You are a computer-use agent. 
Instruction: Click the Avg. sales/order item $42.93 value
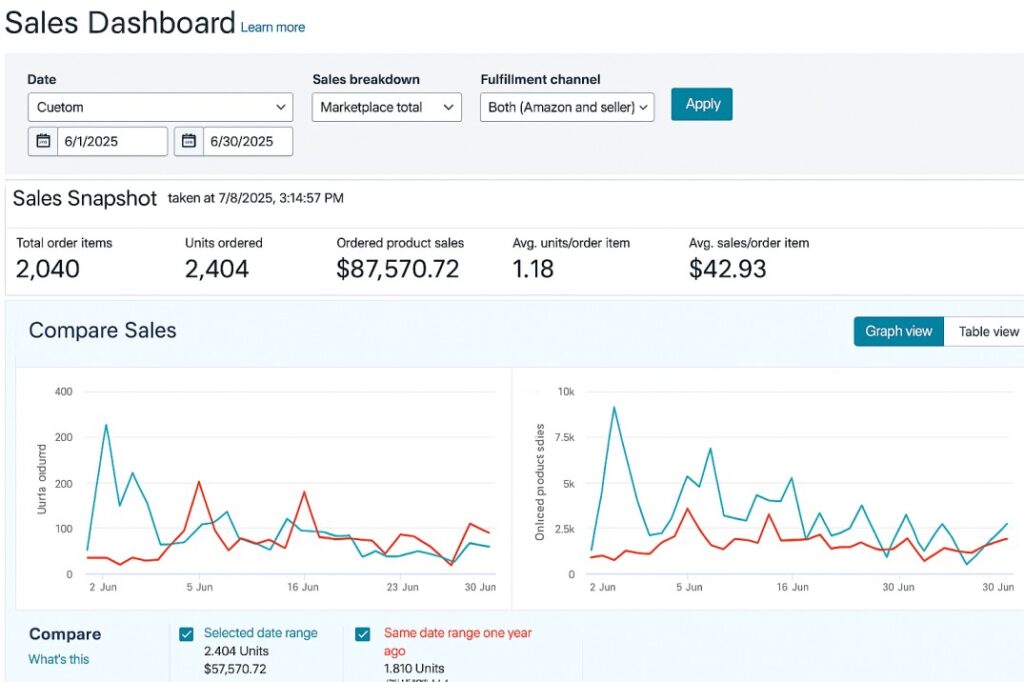click(x=728, y=268)
